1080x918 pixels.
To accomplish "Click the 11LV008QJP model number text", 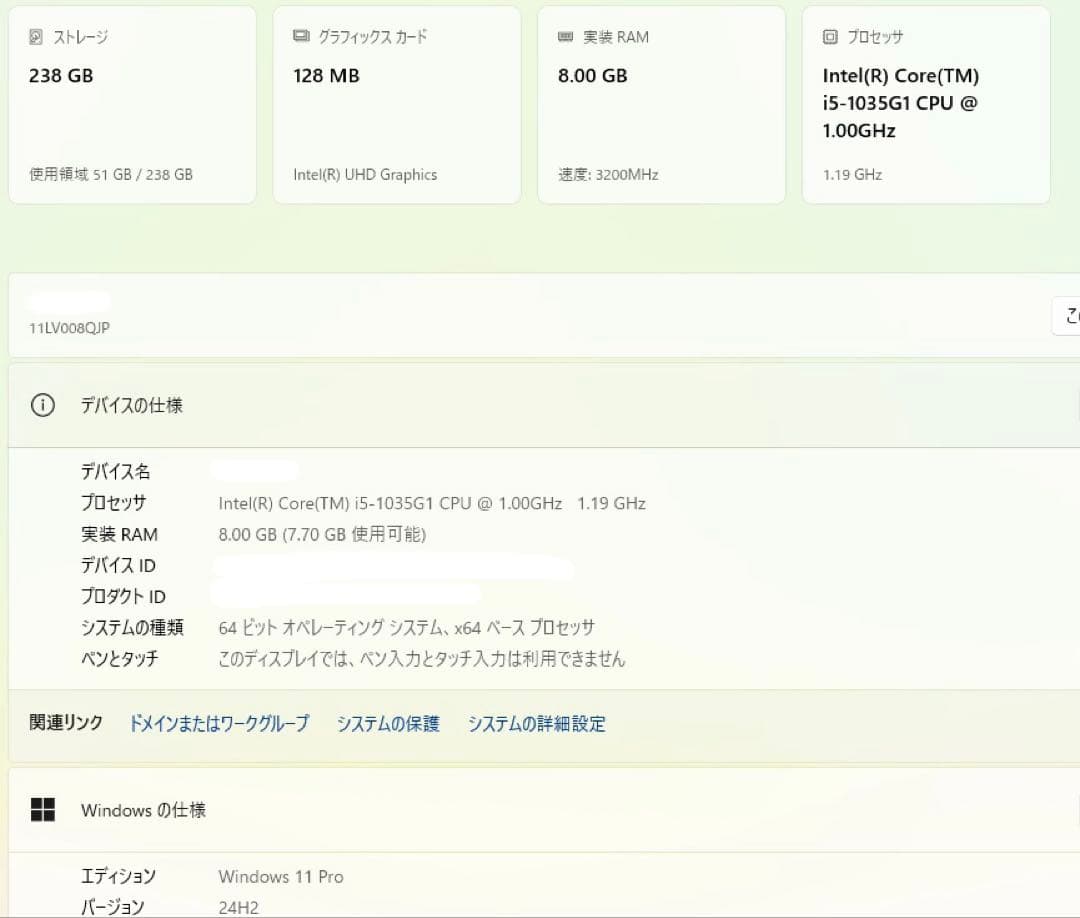I will coord(70,328).
